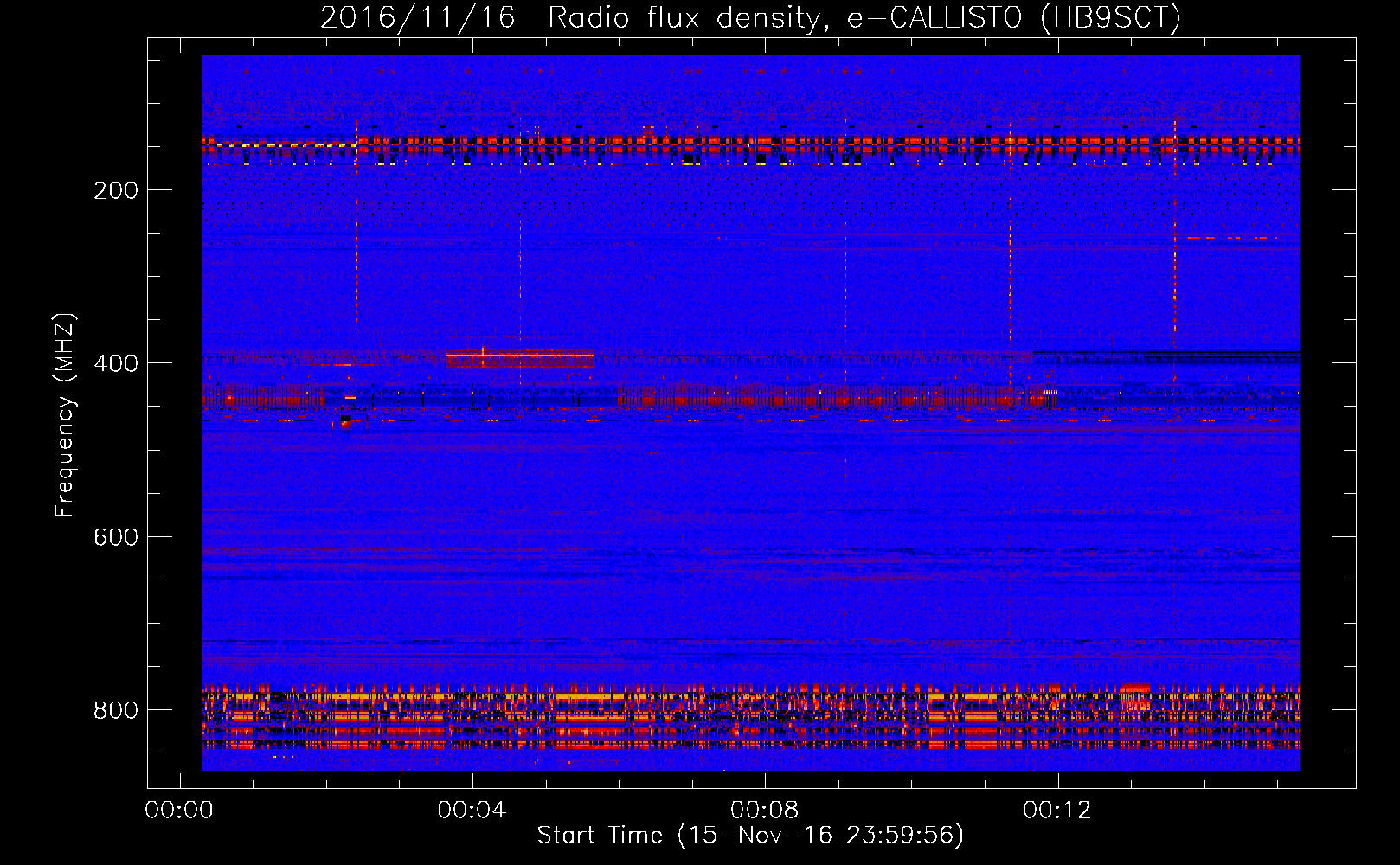Viewport: 1400px width, 865px height.
Task: Click the 00:04 time tick label
Action: (x=472, y=811)
